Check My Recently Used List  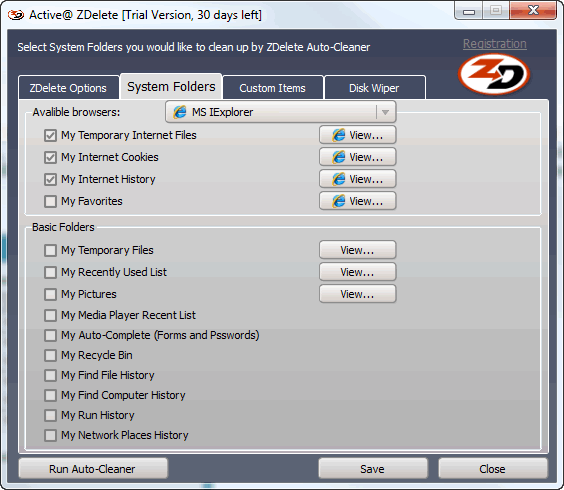(x=50, y=272)
